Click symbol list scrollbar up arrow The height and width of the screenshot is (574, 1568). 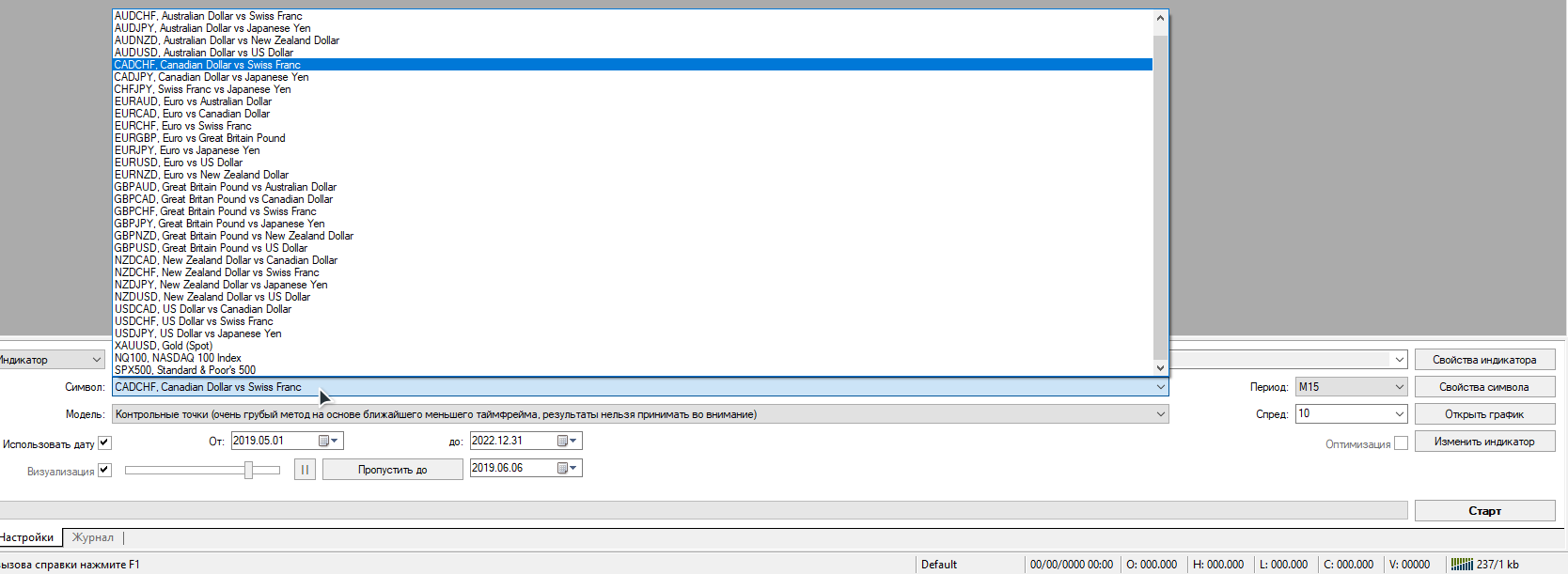(1160, 17)
